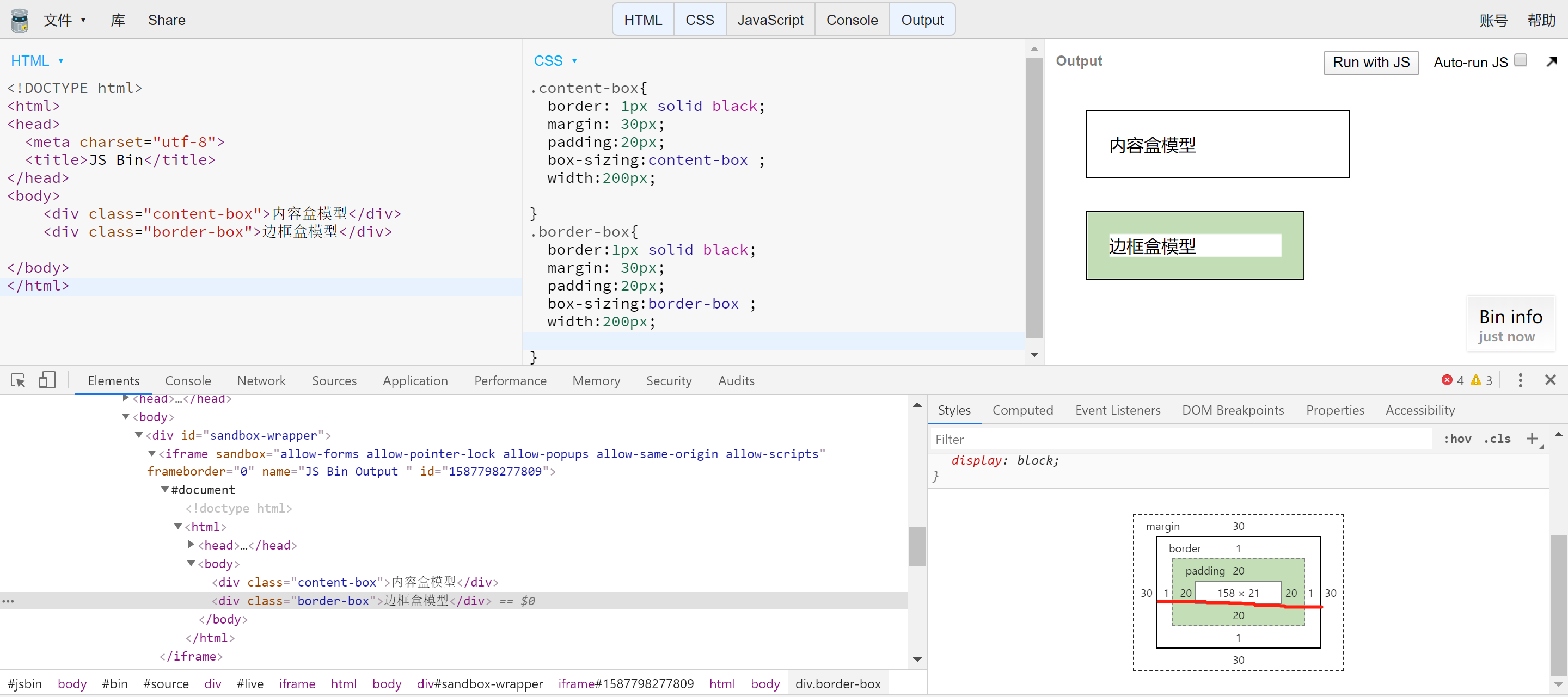The image size is (1568, 697).
Task: Click the yellow warning count icon
Action: (1475, 380)
